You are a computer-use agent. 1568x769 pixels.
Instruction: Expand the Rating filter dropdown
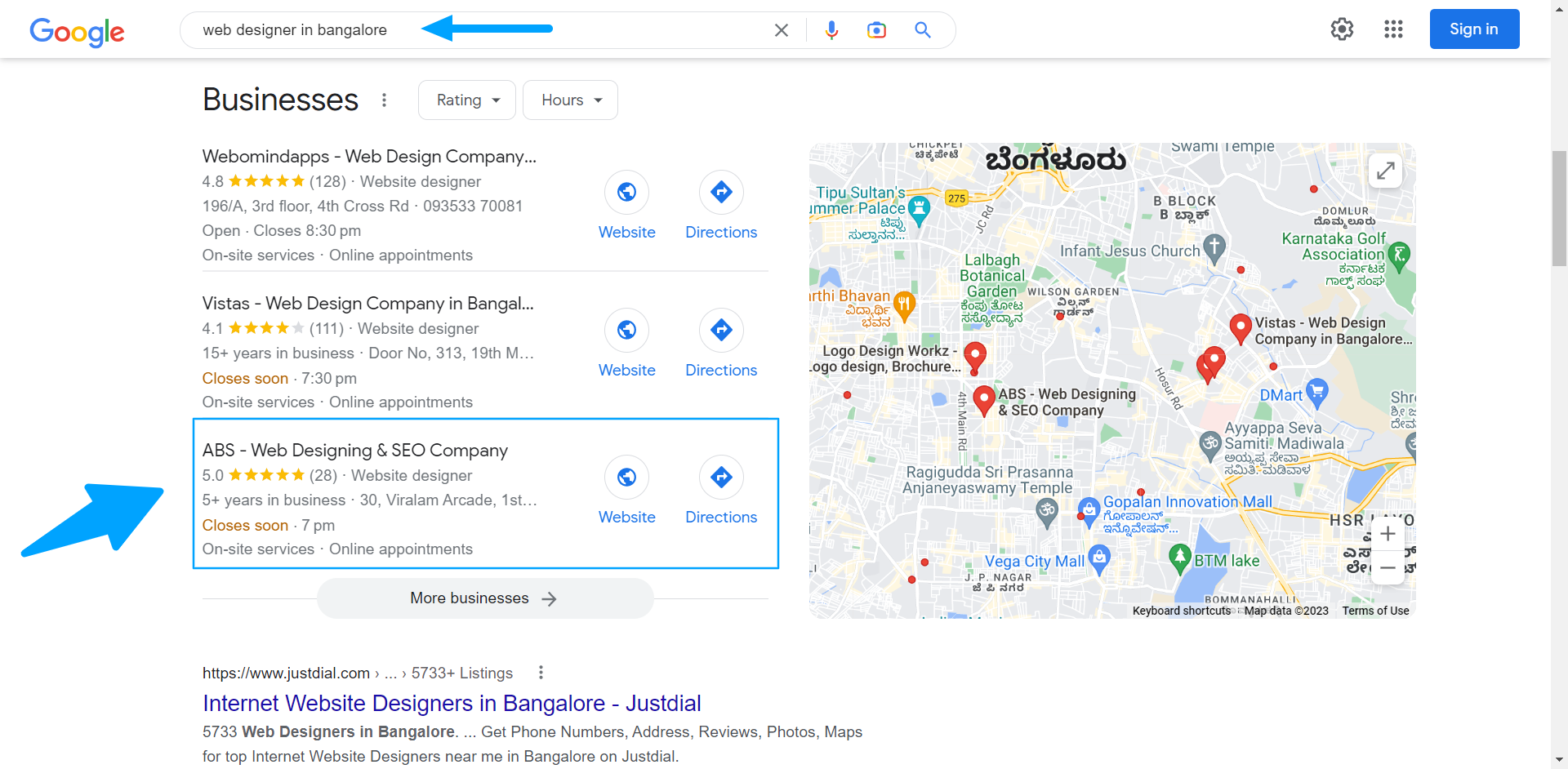coord(467,100)
